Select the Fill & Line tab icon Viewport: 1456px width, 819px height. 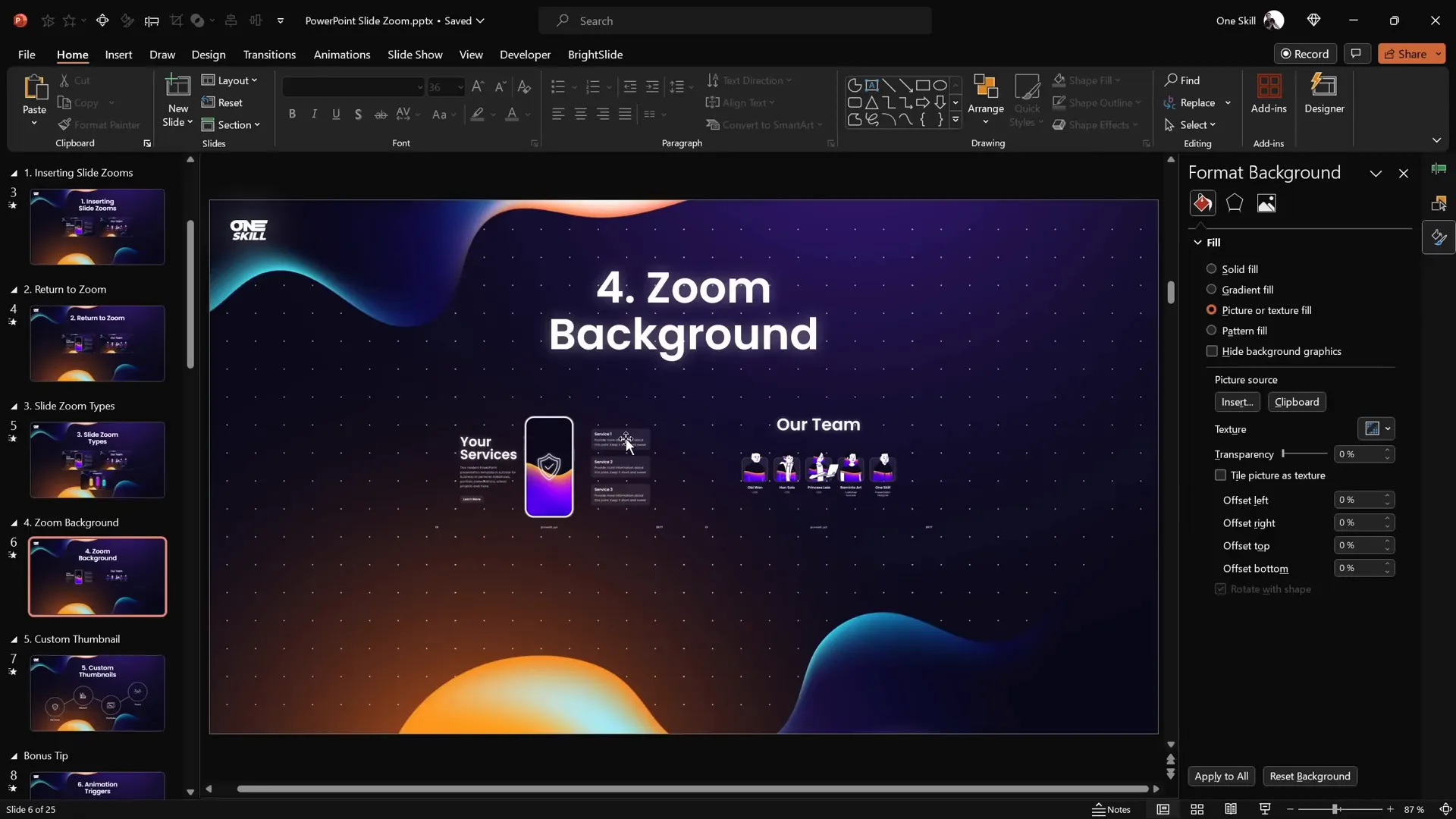(1203, 203)
